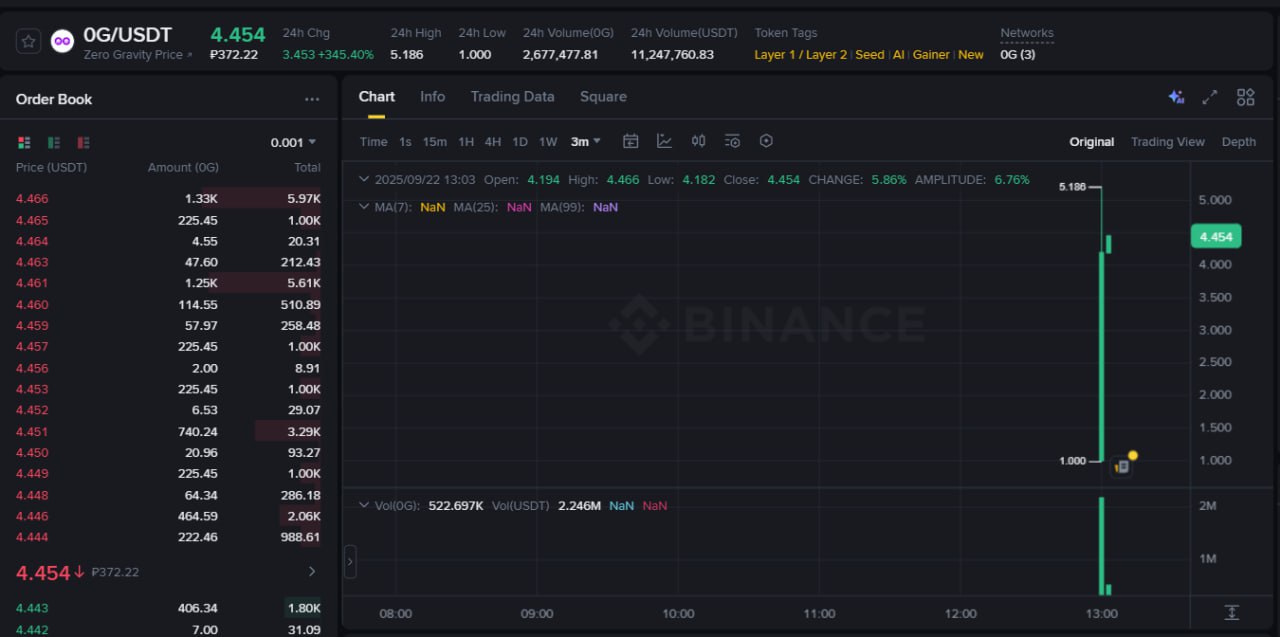Switch chart mode to Trading View
The image size is (1280, 637).
tap(1168, 142)
